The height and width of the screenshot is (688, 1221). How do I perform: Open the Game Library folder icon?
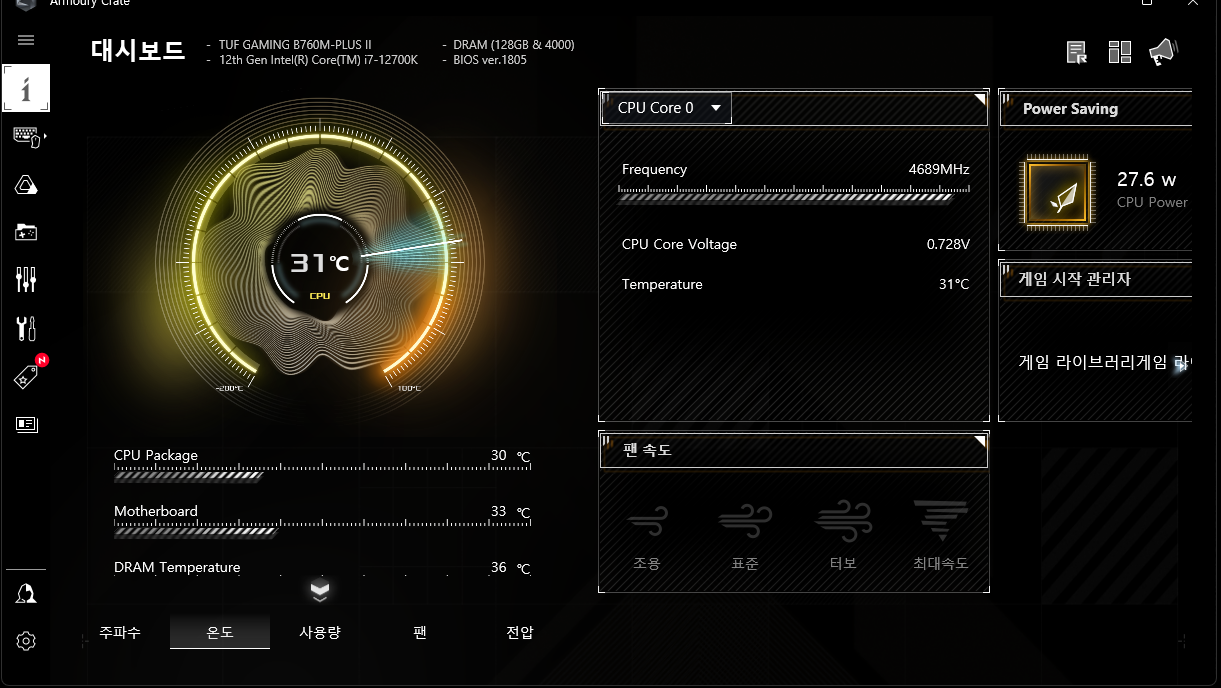coord(27,232)
